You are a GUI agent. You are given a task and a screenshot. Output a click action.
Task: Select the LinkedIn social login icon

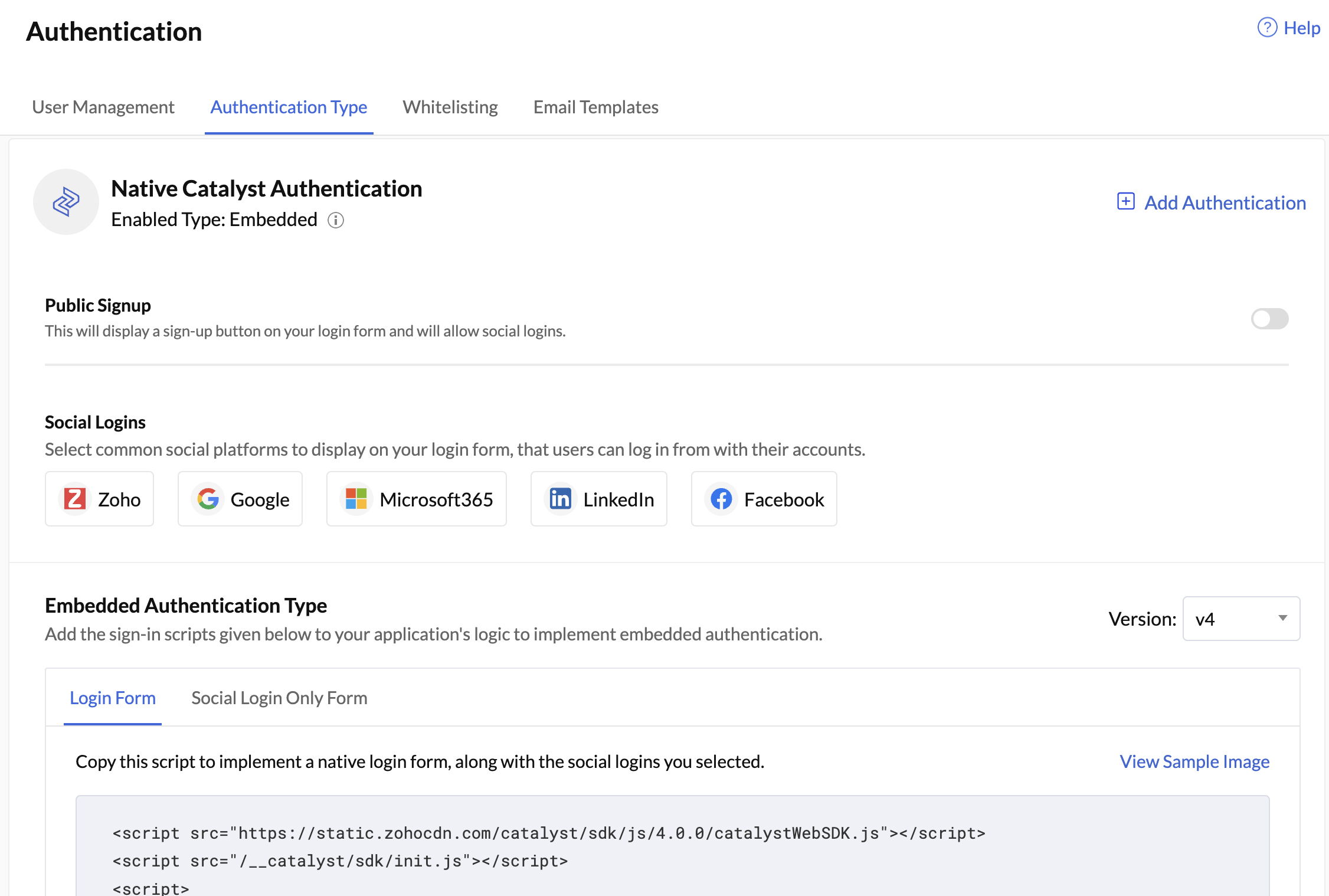pyautogui.click(x=561, y=499)
